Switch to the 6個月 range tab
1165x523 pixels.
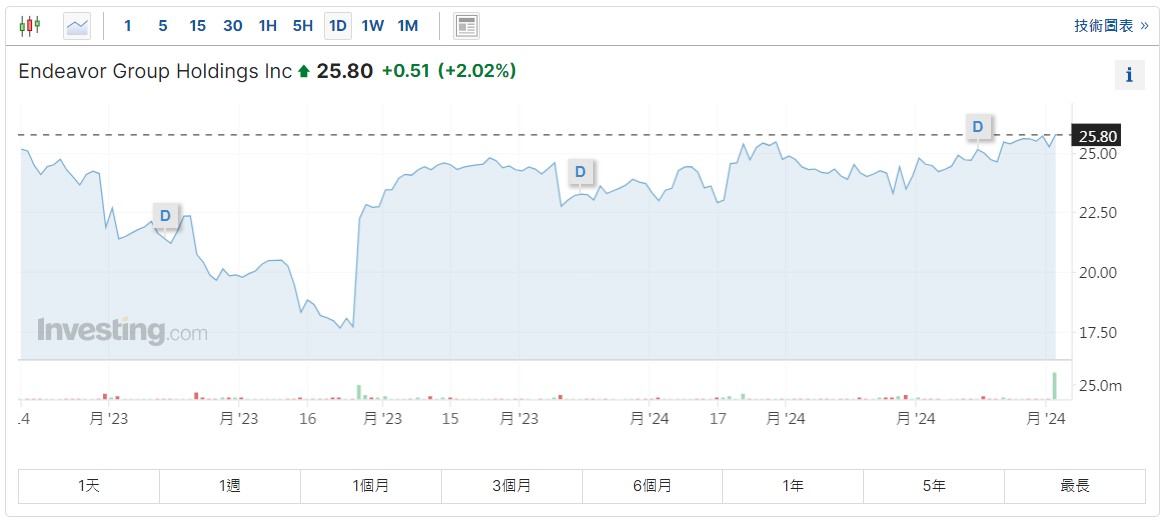(x=652, y=486)
